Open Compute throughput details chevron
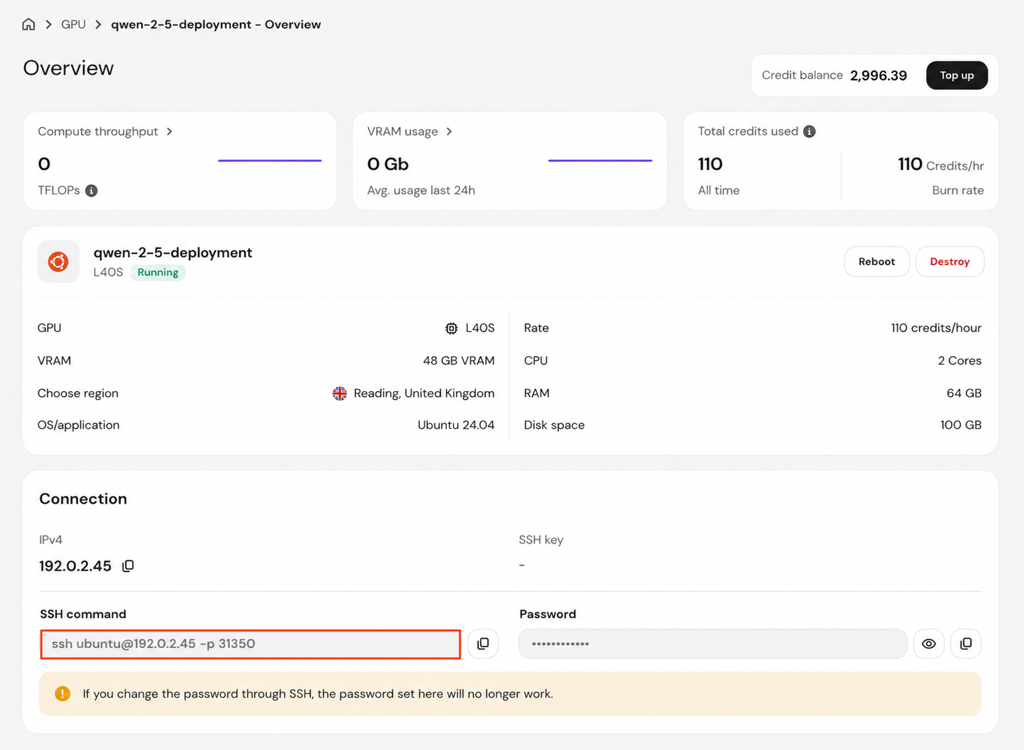Image resolution: width=1024 pixels, height=750 pixels. coord(170,131)
